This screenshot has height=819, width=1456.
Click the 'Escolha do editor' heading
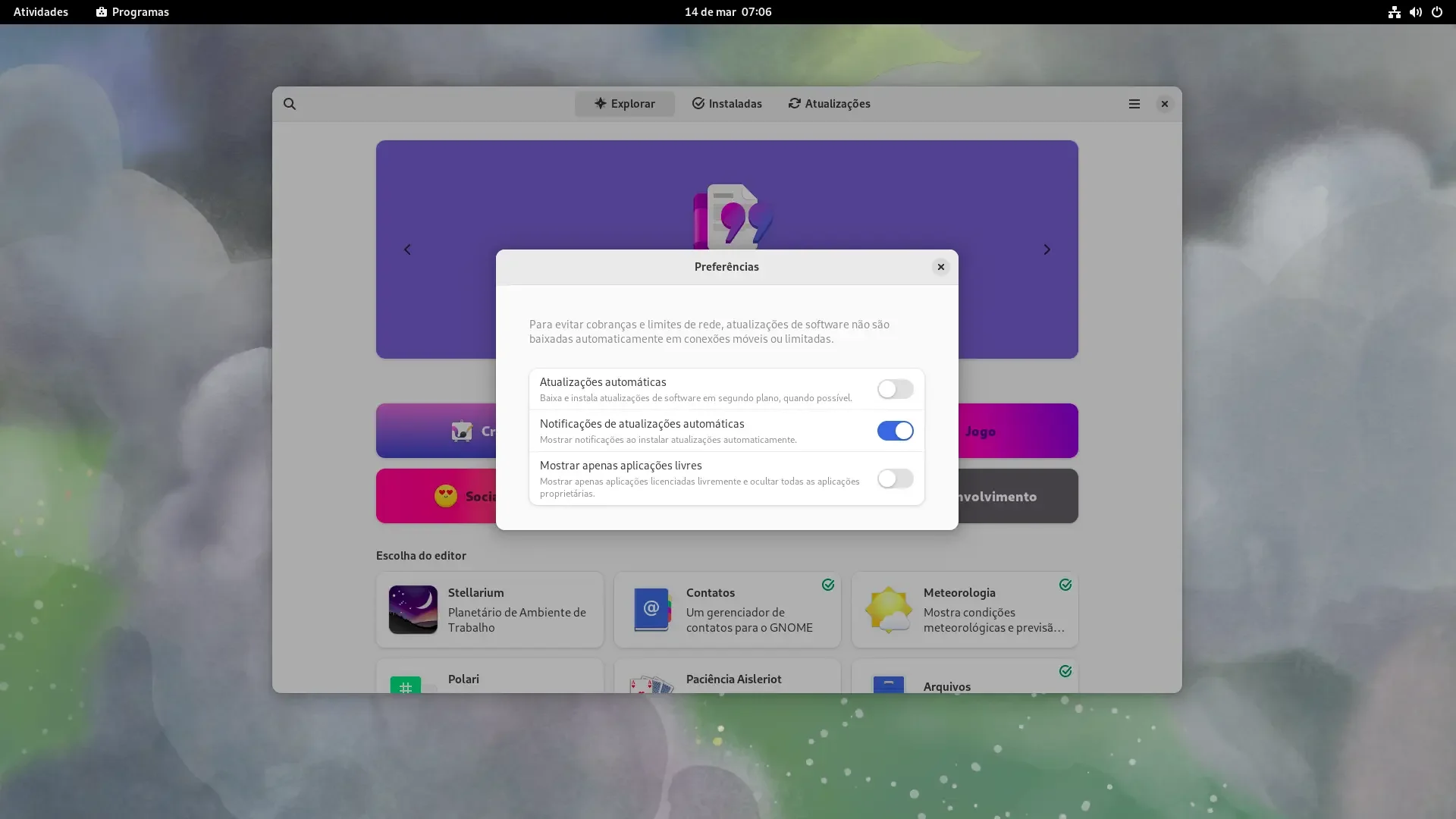pyautogui.click(x=421, y=556)
